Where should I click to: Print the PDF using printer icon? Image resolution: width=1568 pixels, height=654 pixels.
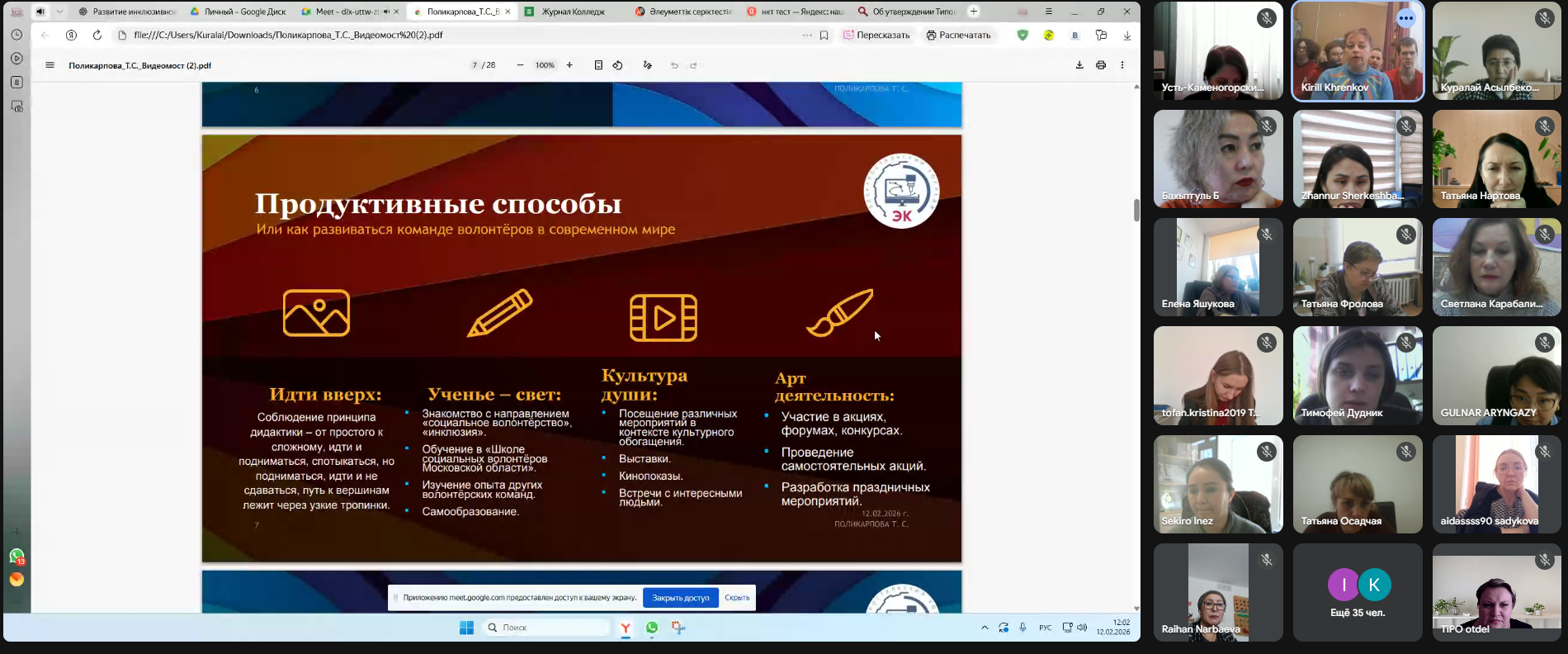(x=1101, y=65)
